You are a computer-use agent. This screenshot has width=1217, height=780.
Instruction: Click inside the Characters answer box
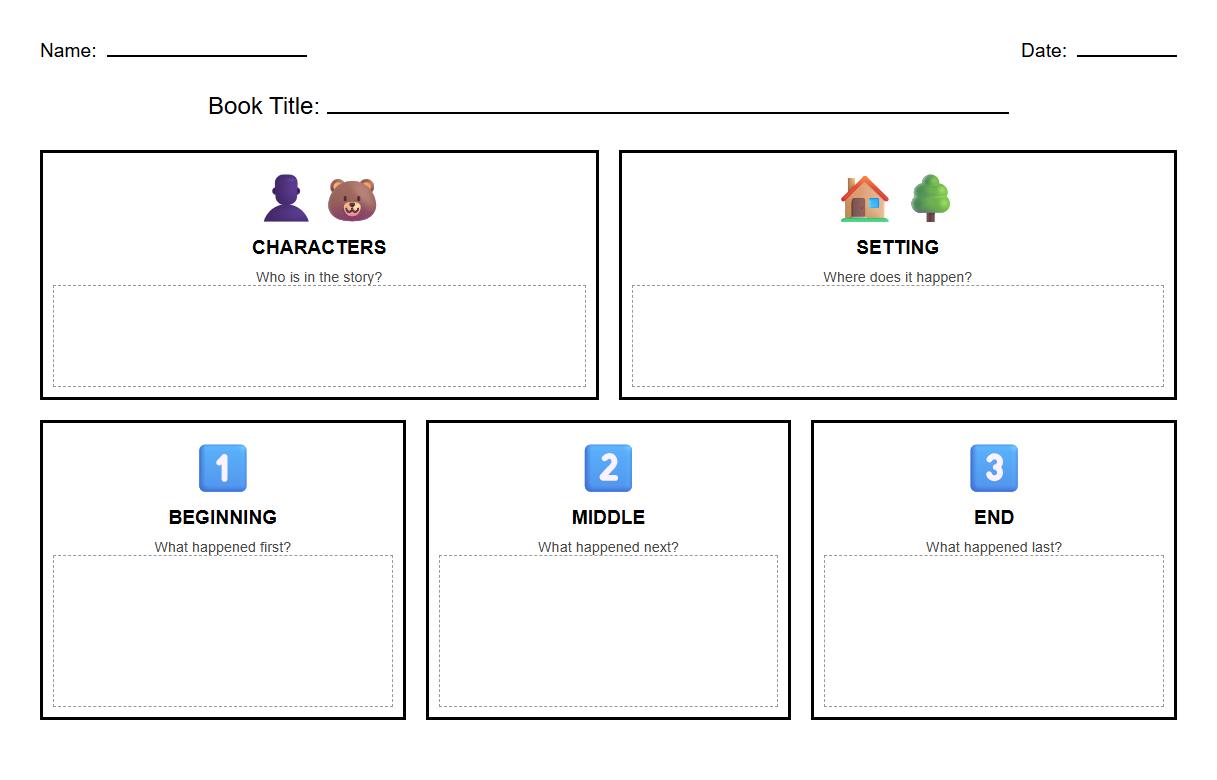(x=318, y=335)
